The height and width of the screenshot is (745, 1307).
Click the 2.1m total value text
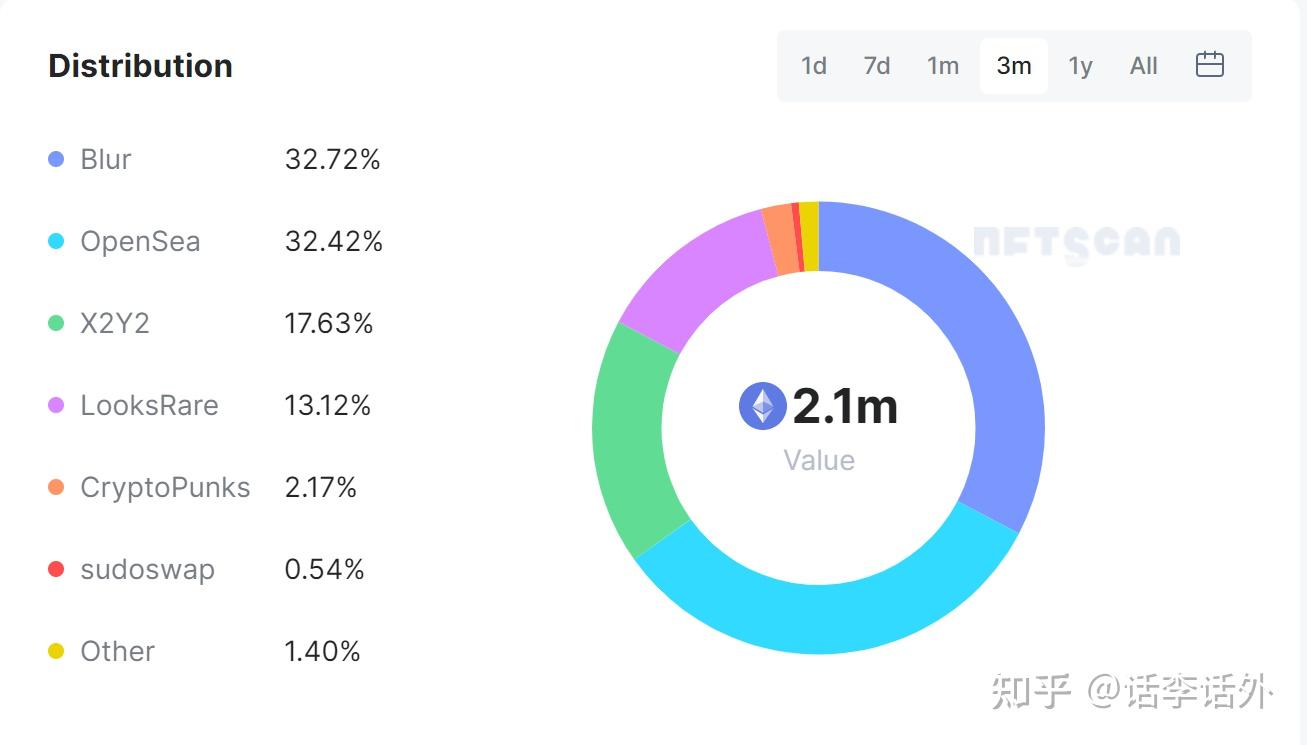click(x=845, y=407)
